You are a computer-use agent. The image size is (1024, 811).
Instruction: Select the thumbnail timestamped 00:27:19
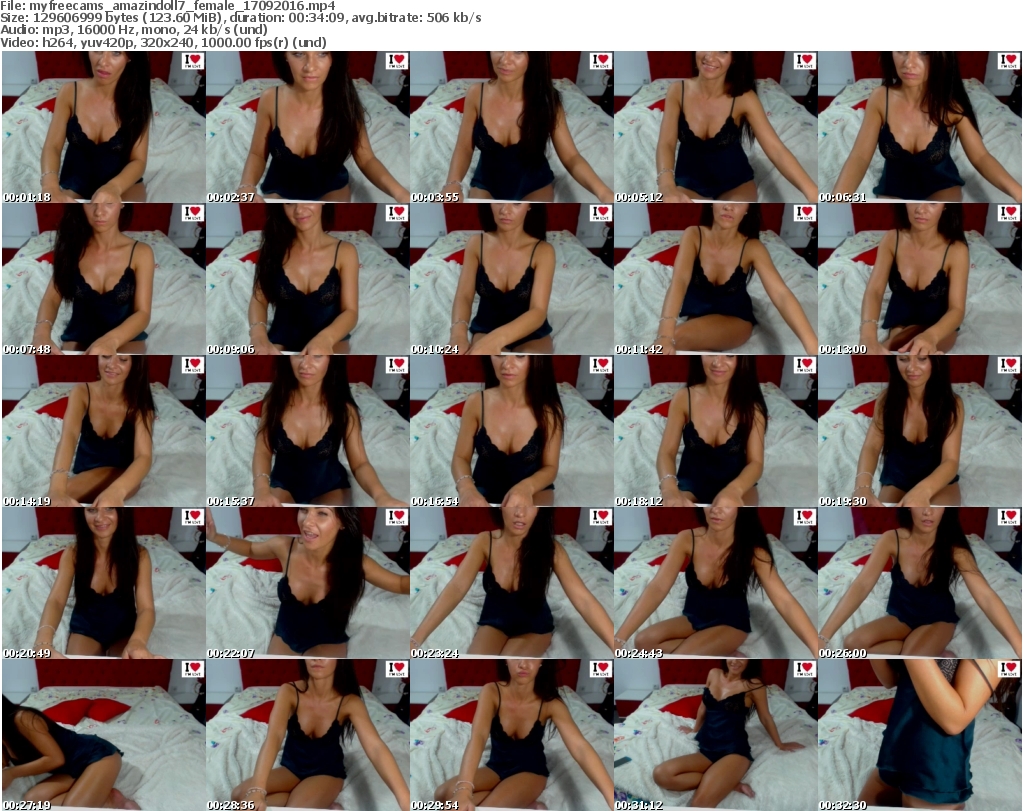click(104, 735)
